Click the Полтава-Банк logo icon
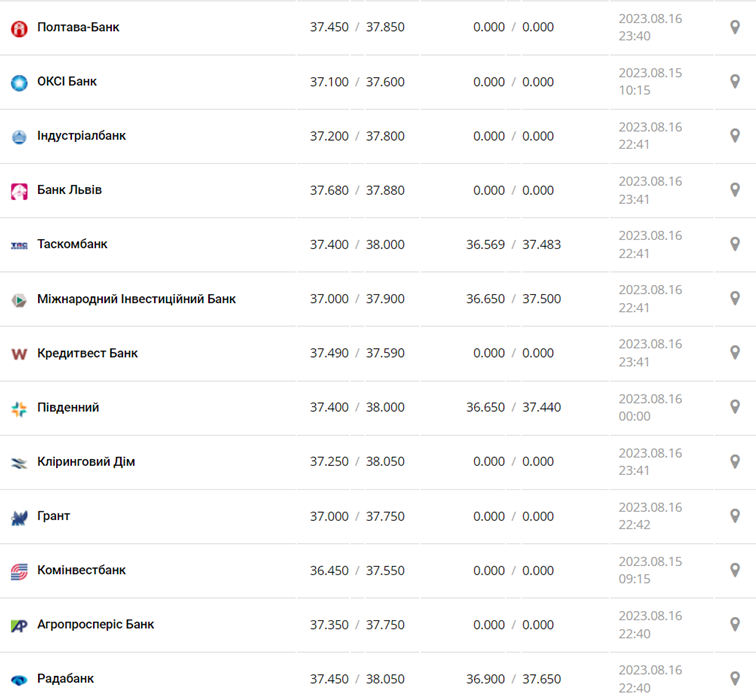Viewport: 756px width, 700px height. [19, 28]
